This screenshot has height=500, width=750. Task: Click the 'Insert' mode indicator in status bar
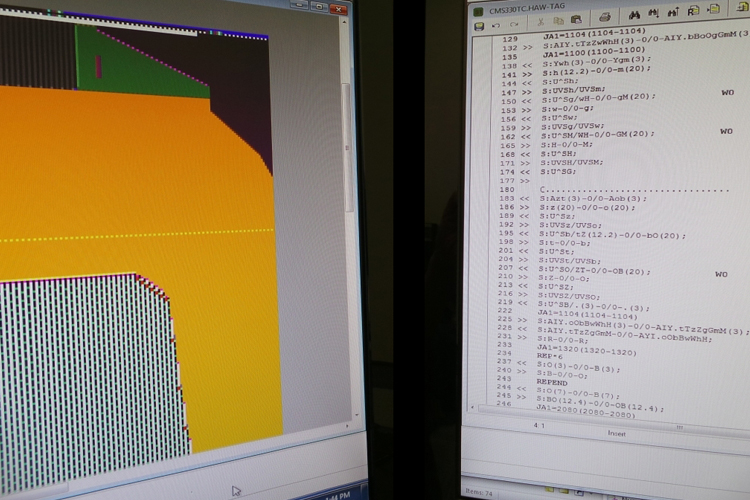(617, 433)
